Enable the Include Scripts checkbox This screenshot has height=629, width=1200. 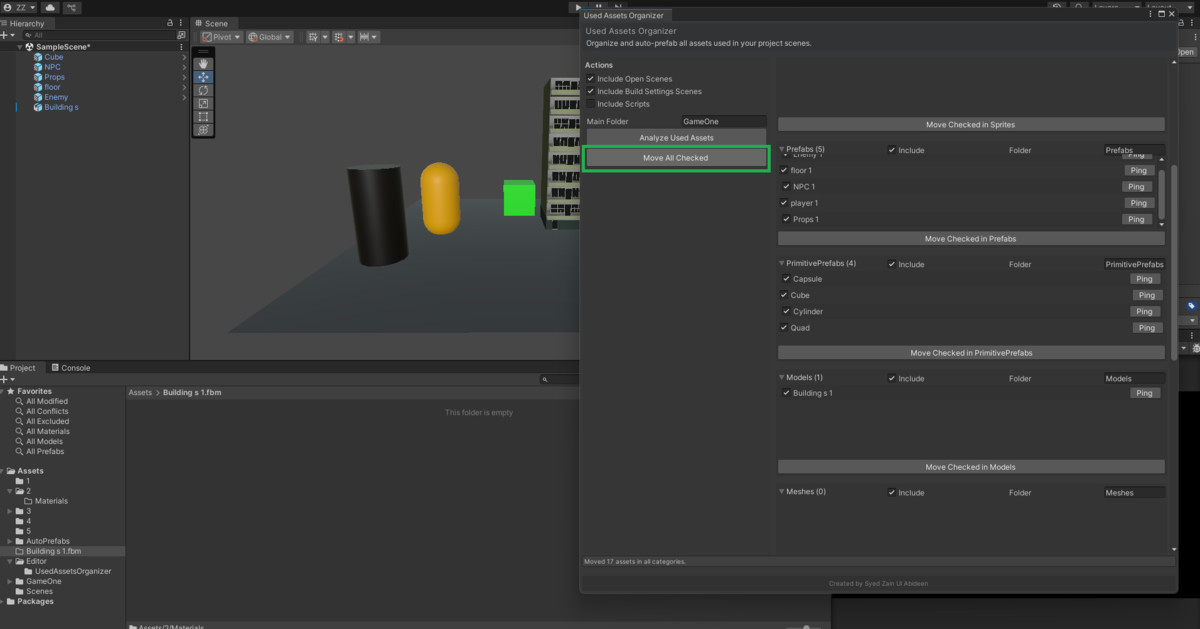[591, 104]
